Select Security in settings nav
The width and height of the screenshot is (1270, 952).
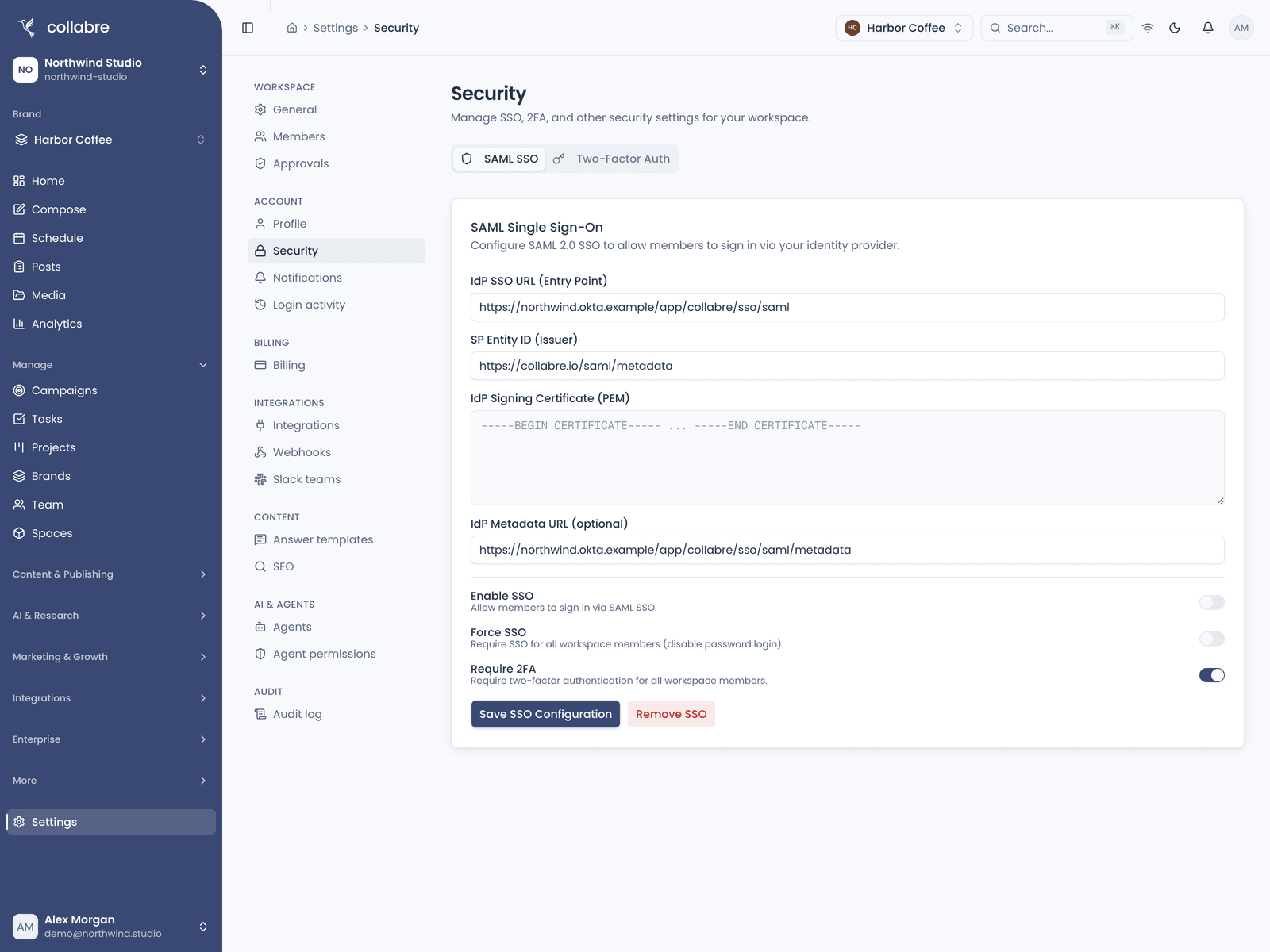point(337,251)
